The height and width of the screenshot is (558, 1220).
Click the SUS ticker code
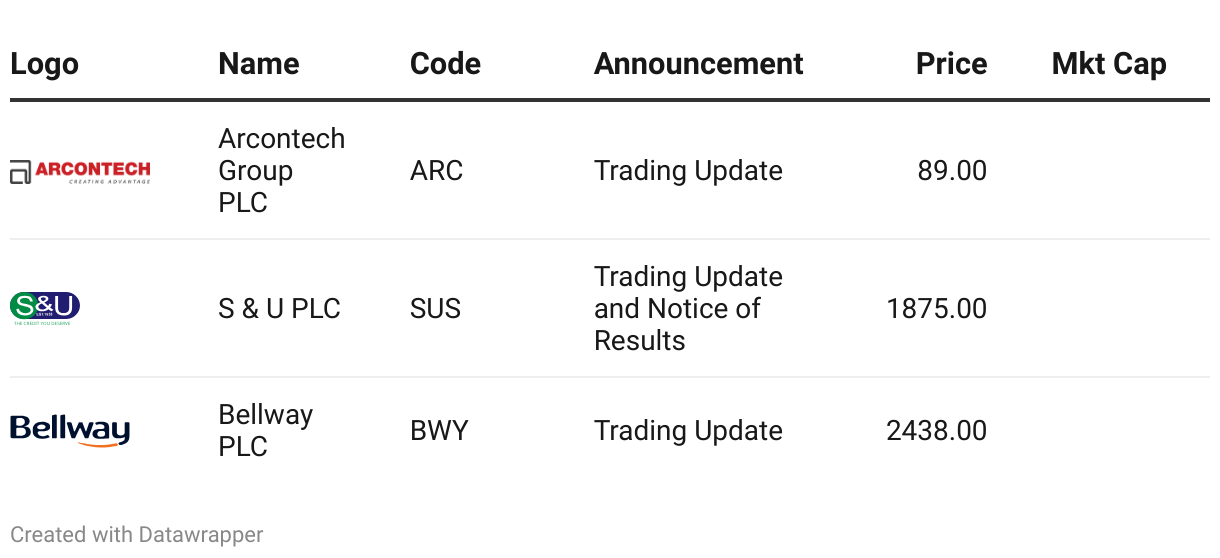[435, 308]
